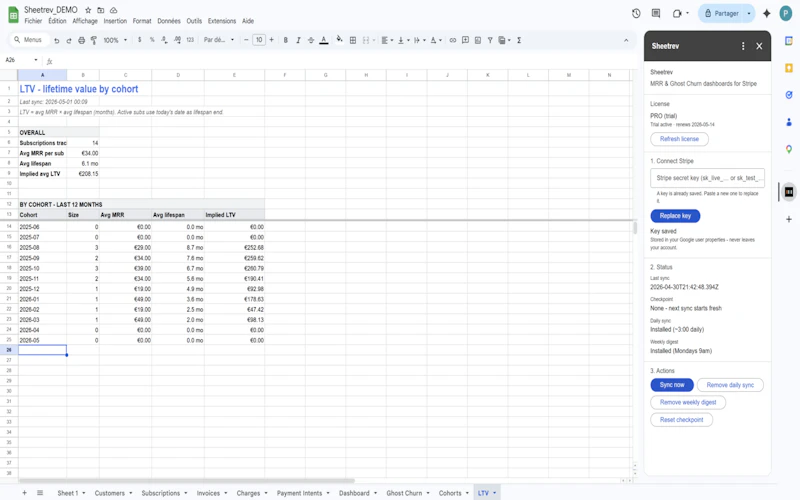The image size is (800, 500).
Task: Open the comments history icon
Action: pyautogui.click(x=656, y=14)
